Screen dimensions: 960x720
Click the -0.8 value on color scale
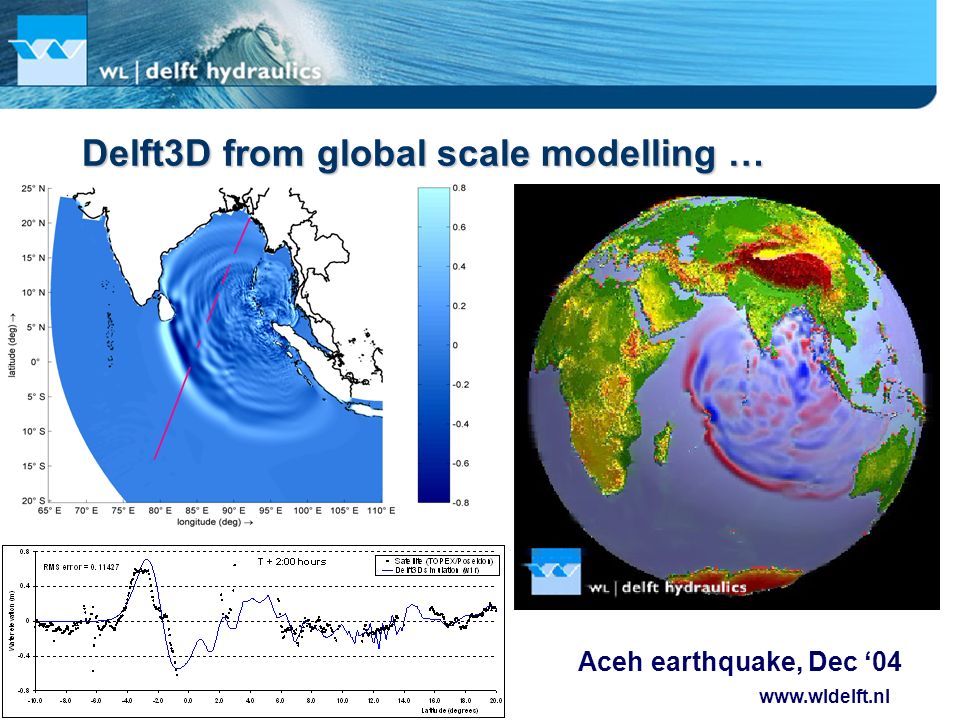pyautogui.click(x=460, y=503)
